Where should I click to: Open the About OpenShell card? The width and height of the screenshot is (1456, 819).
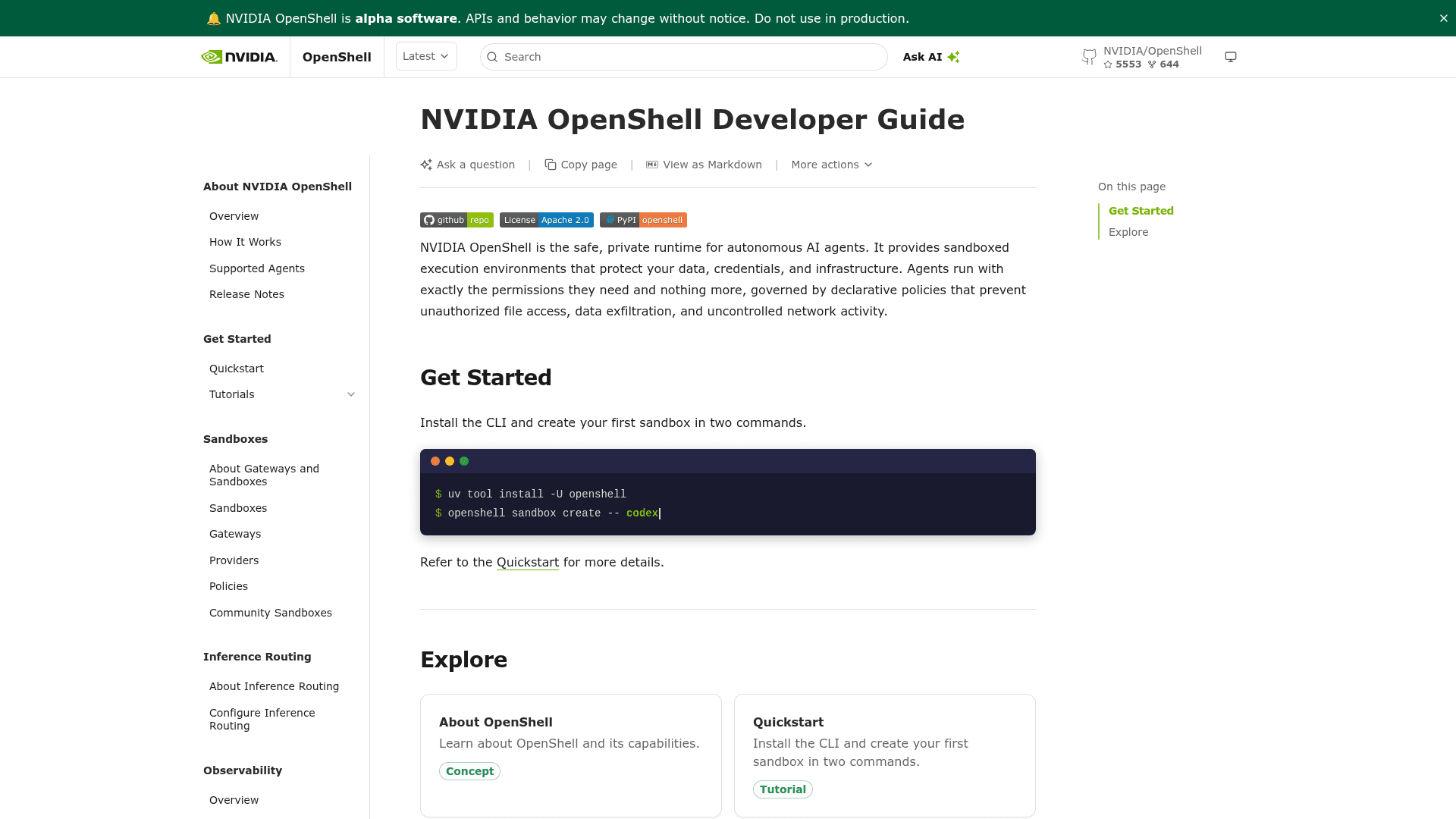coord(571,755)
